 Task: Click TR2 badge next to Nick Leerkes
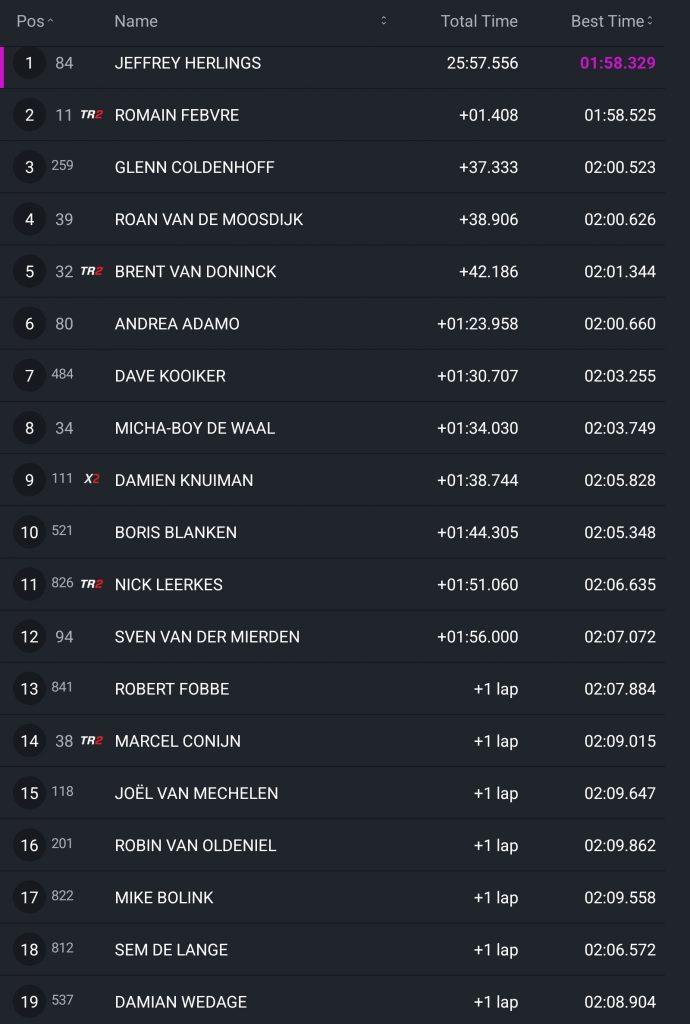pos(91,584)
